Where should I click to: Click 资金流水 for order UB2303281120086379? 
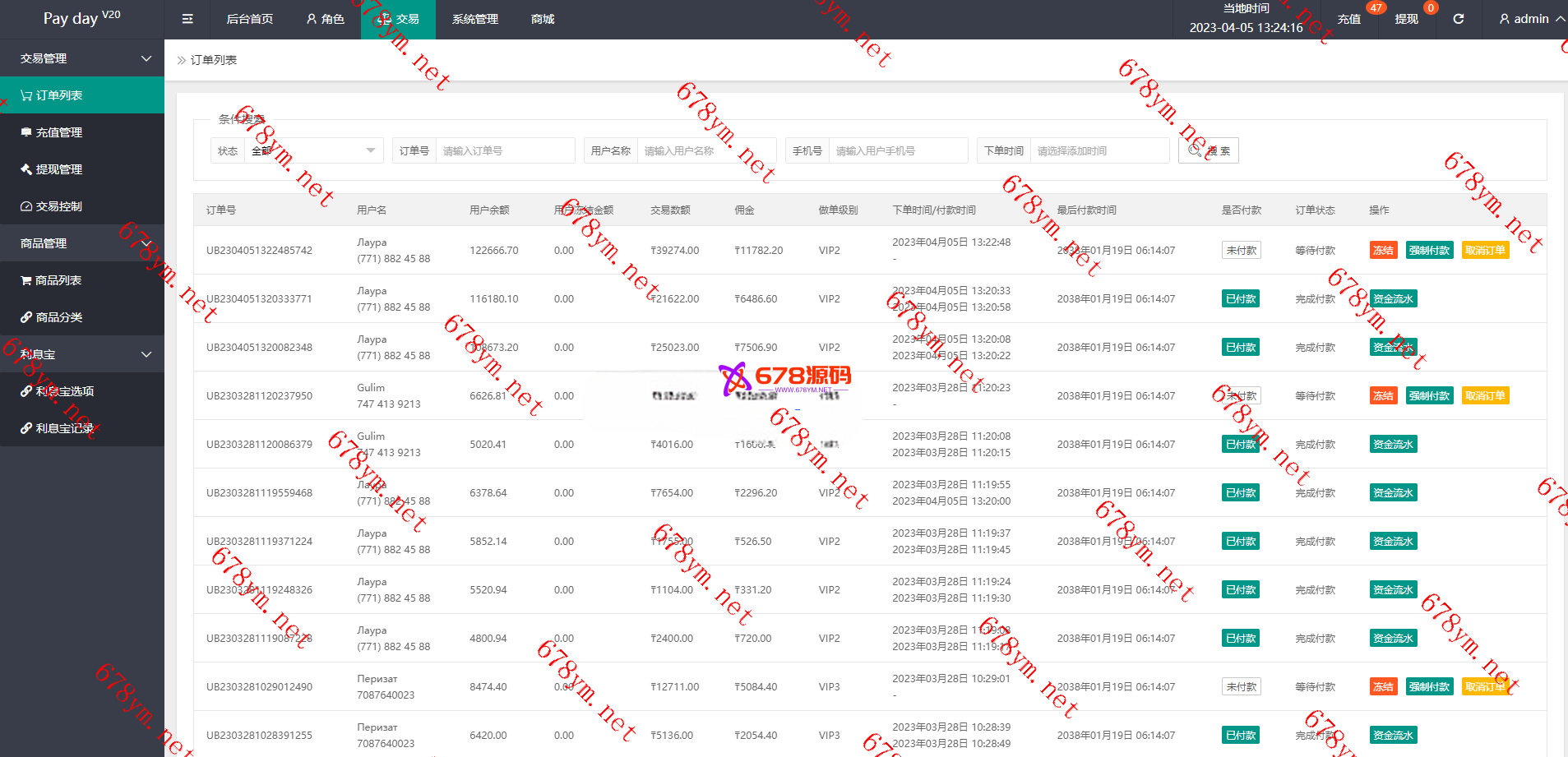[x=1393, y=445]
